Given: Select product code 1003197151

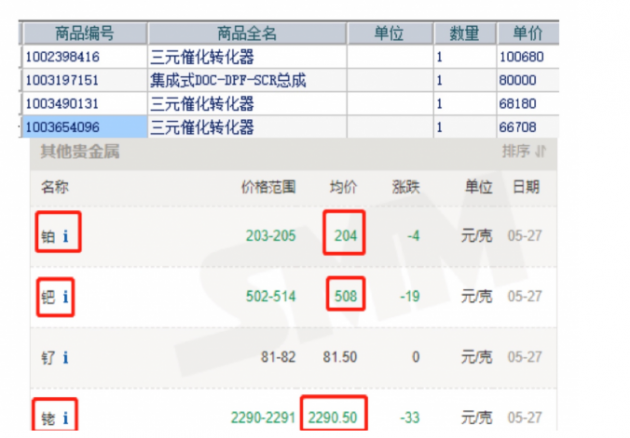Looking at the screenshot, I should tap(62, 80).
